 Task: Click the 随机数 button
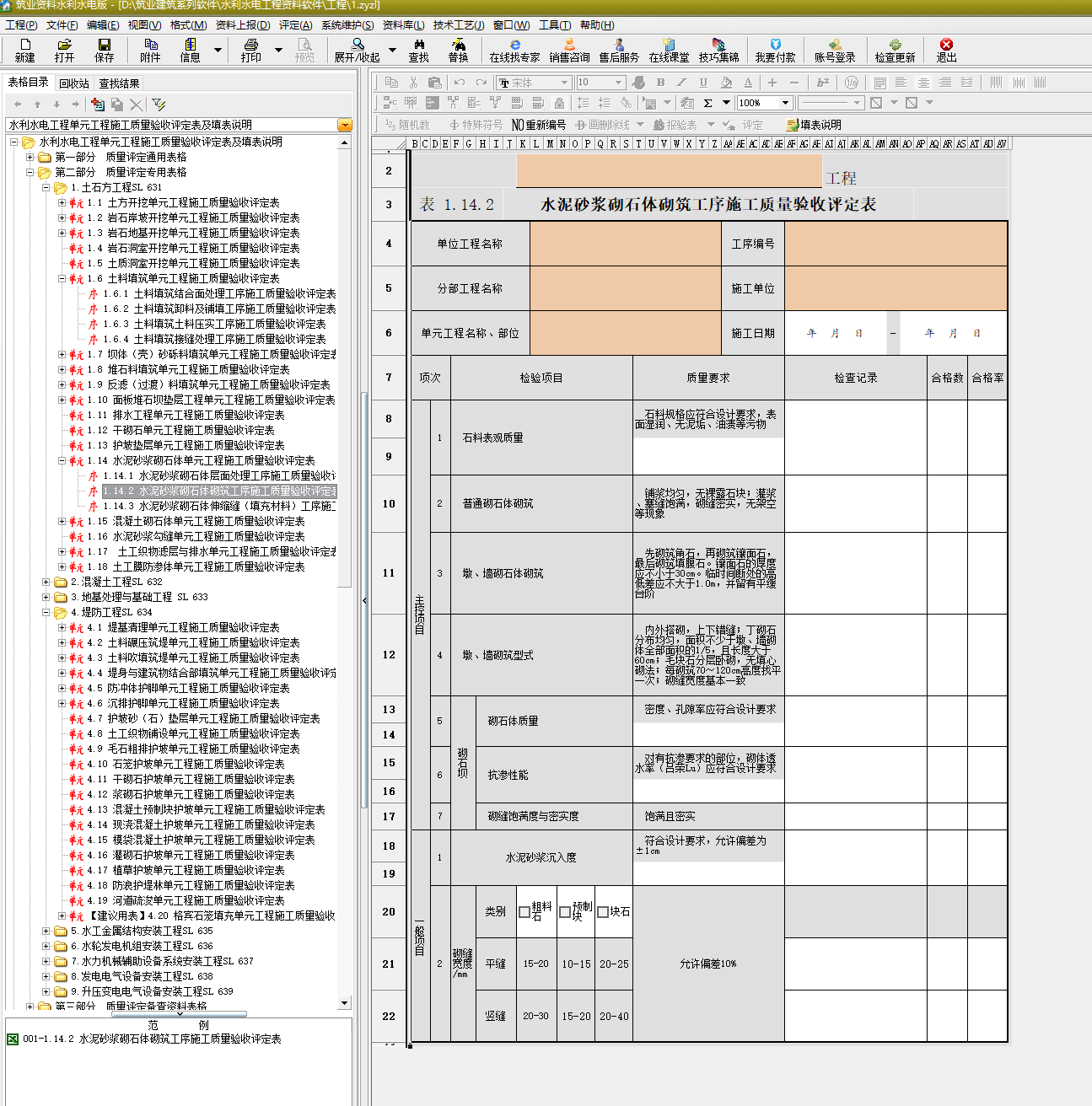[x=407, y=125]
